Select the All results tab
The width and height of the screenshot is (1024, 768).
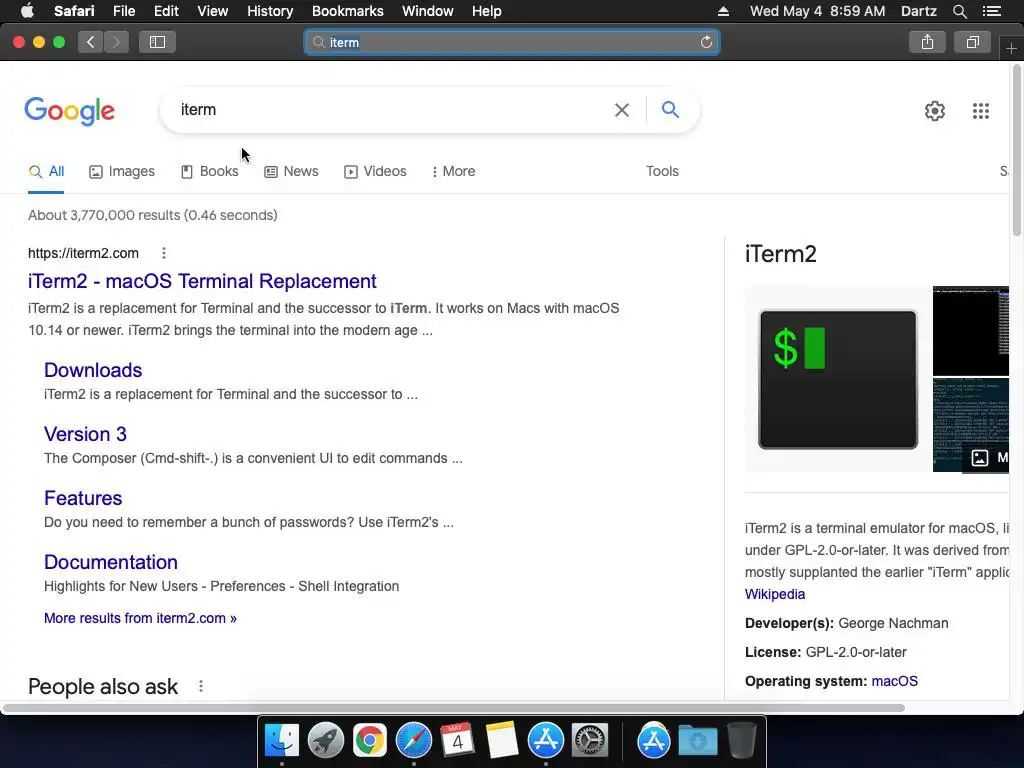click(46, 171)
